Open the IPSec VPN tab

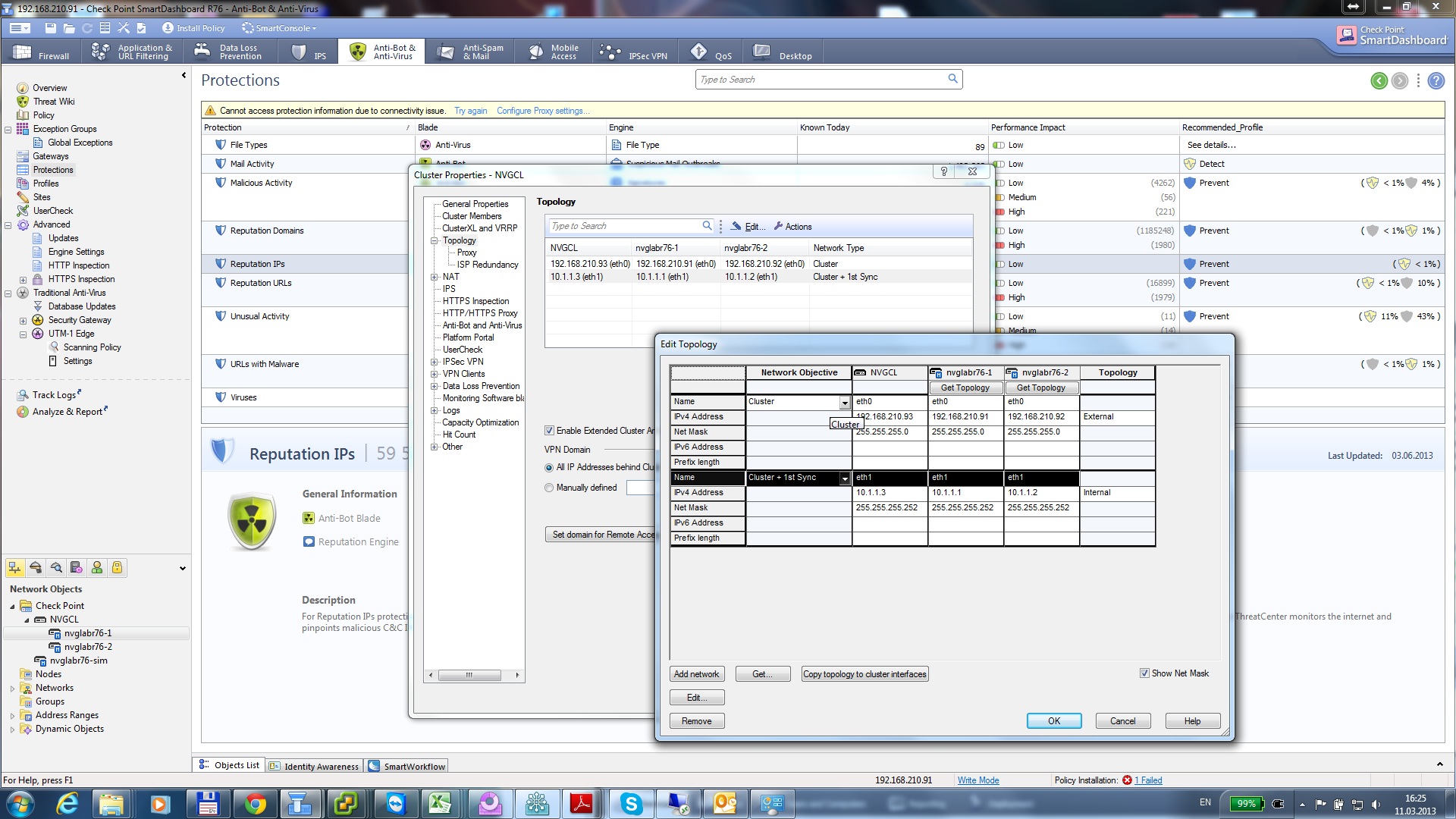pos(635,52)
